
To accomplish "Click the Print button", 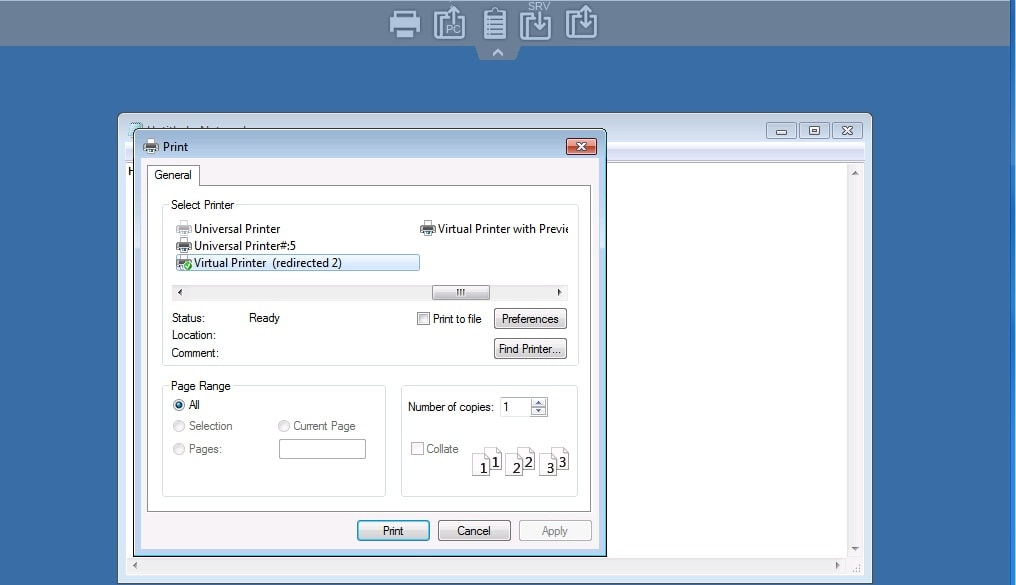I will (393, 531).
